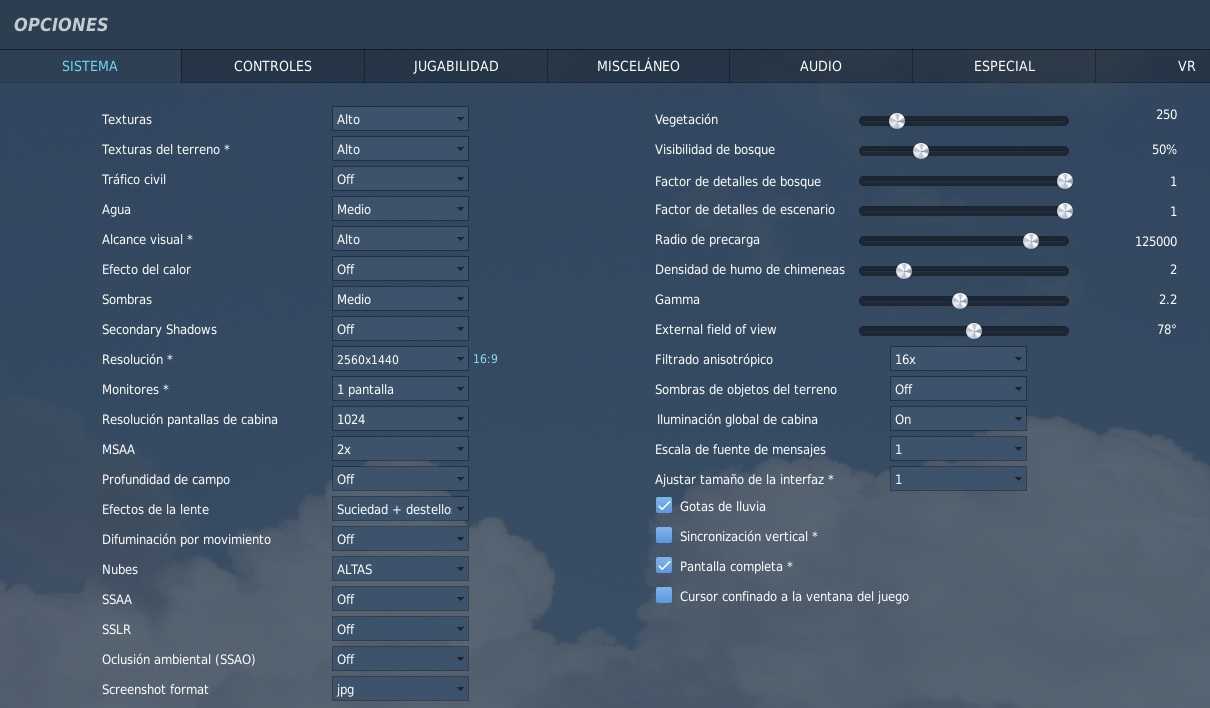This screenshot has width=1210, height=708.
Task: Open the MSAA dropdown
Action: pyautogui.click(x=400, y=449)
